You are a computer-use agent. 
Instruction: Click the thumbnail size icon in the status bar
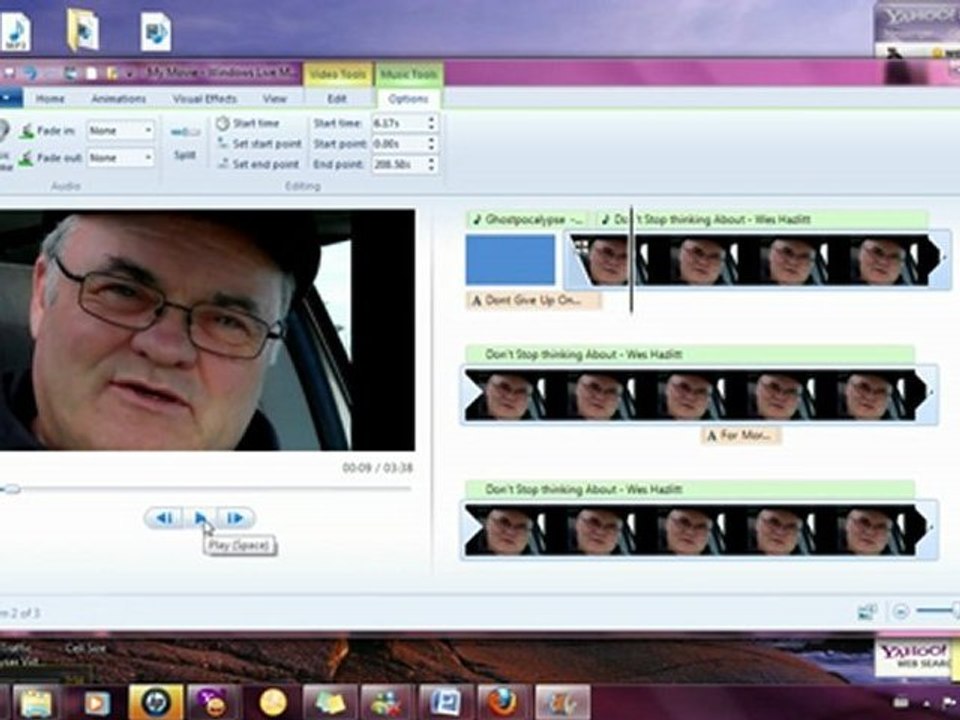point(867,611)
